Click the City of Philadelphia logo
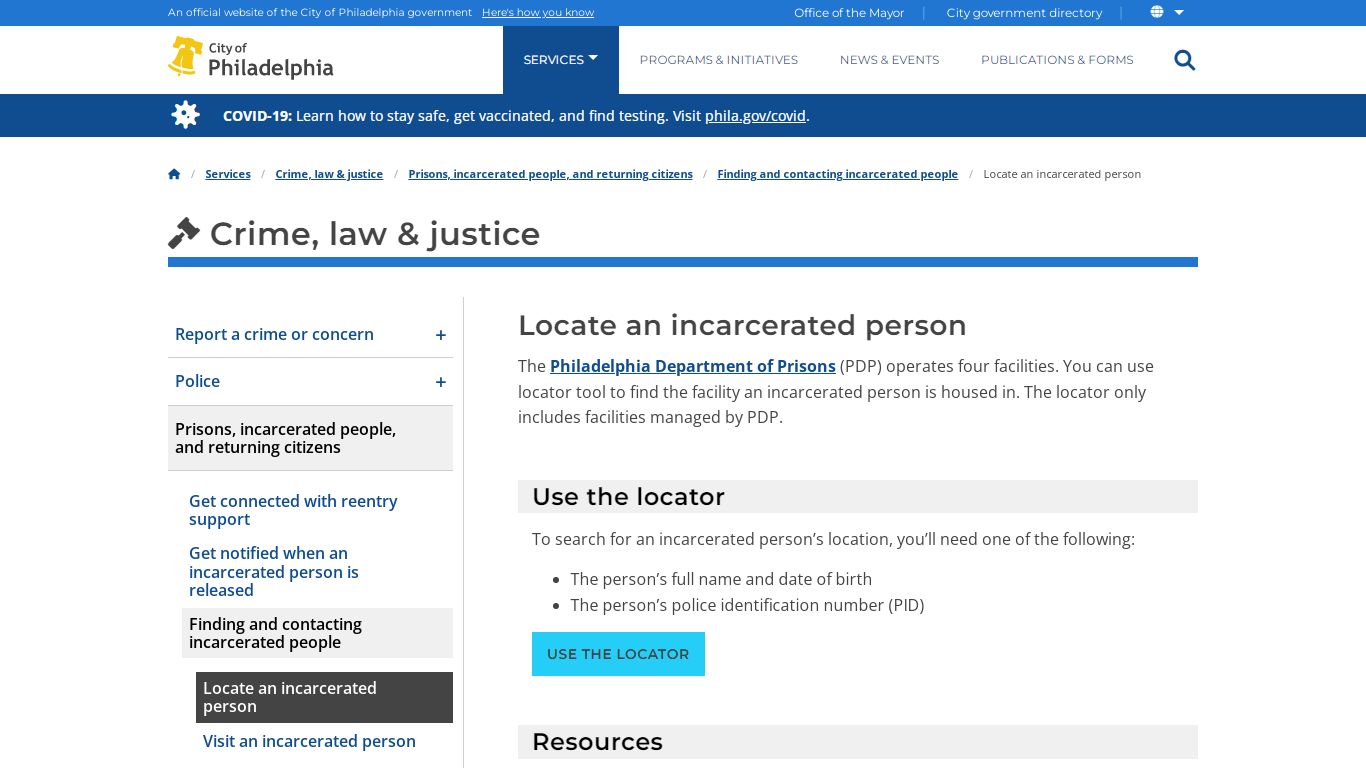 click(x=251, y=58)
